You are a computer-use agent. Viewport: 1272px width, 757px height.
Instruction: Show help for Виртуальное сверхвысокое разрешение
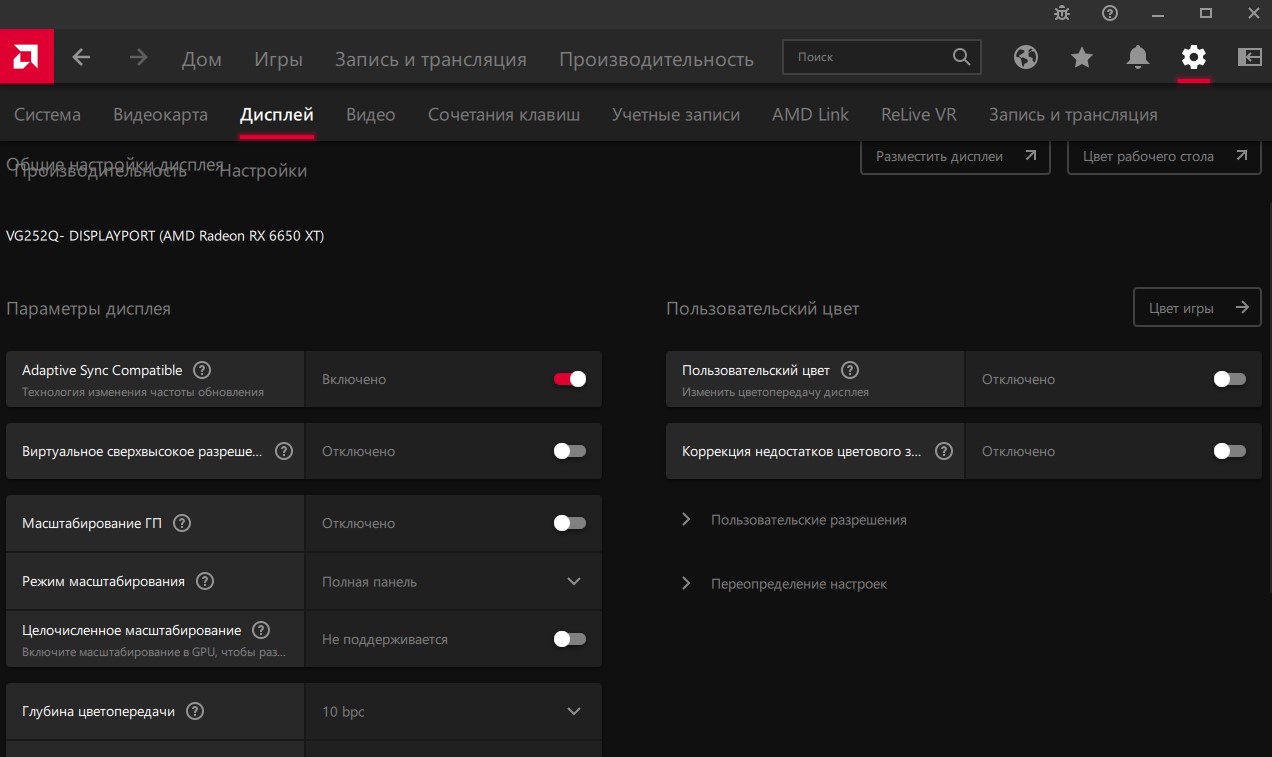[284, 451]
